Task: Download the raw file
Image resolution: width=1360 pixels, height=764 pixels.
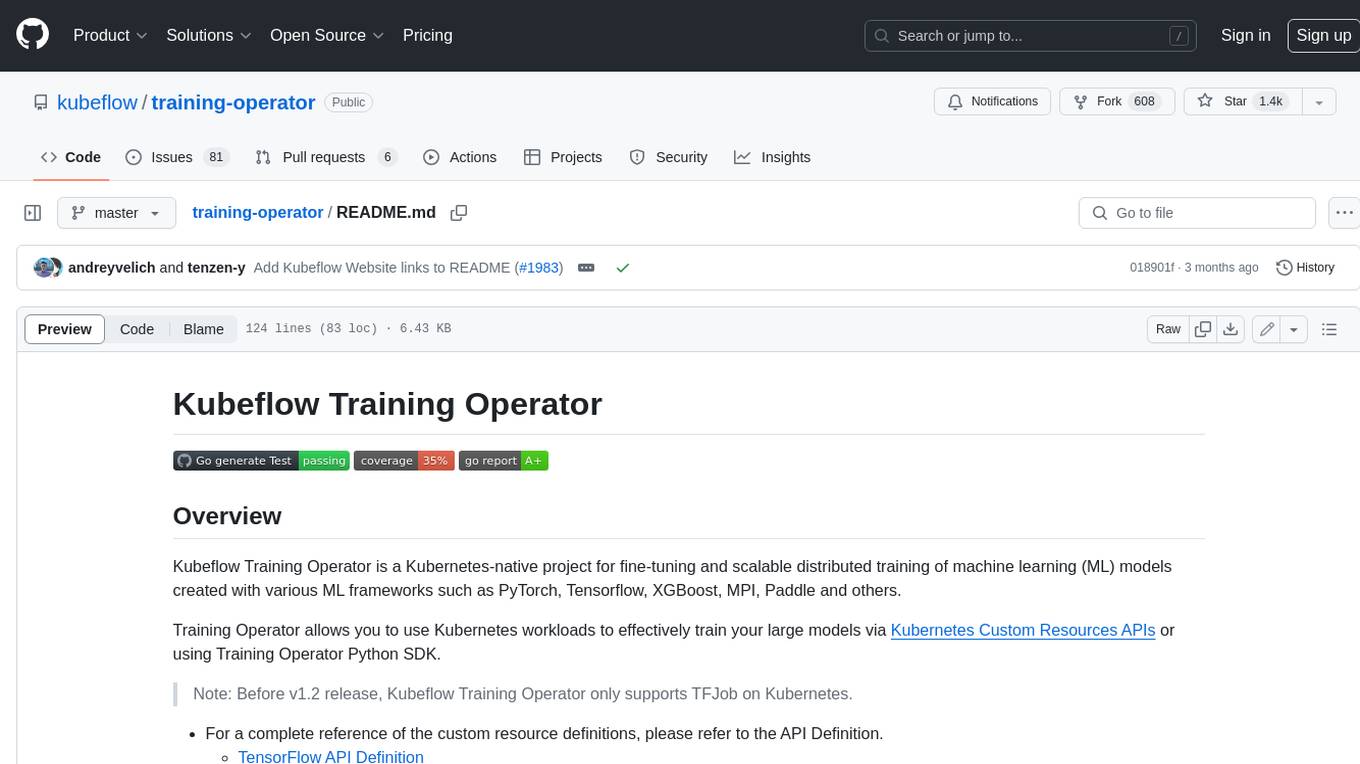Action: 1231,329
